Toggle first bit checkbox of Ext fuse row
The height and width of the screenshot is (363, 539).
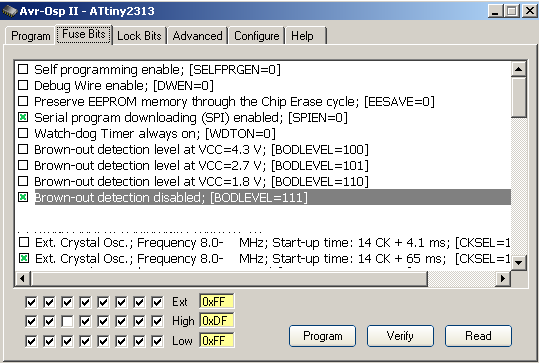click(x=31, y=302)
